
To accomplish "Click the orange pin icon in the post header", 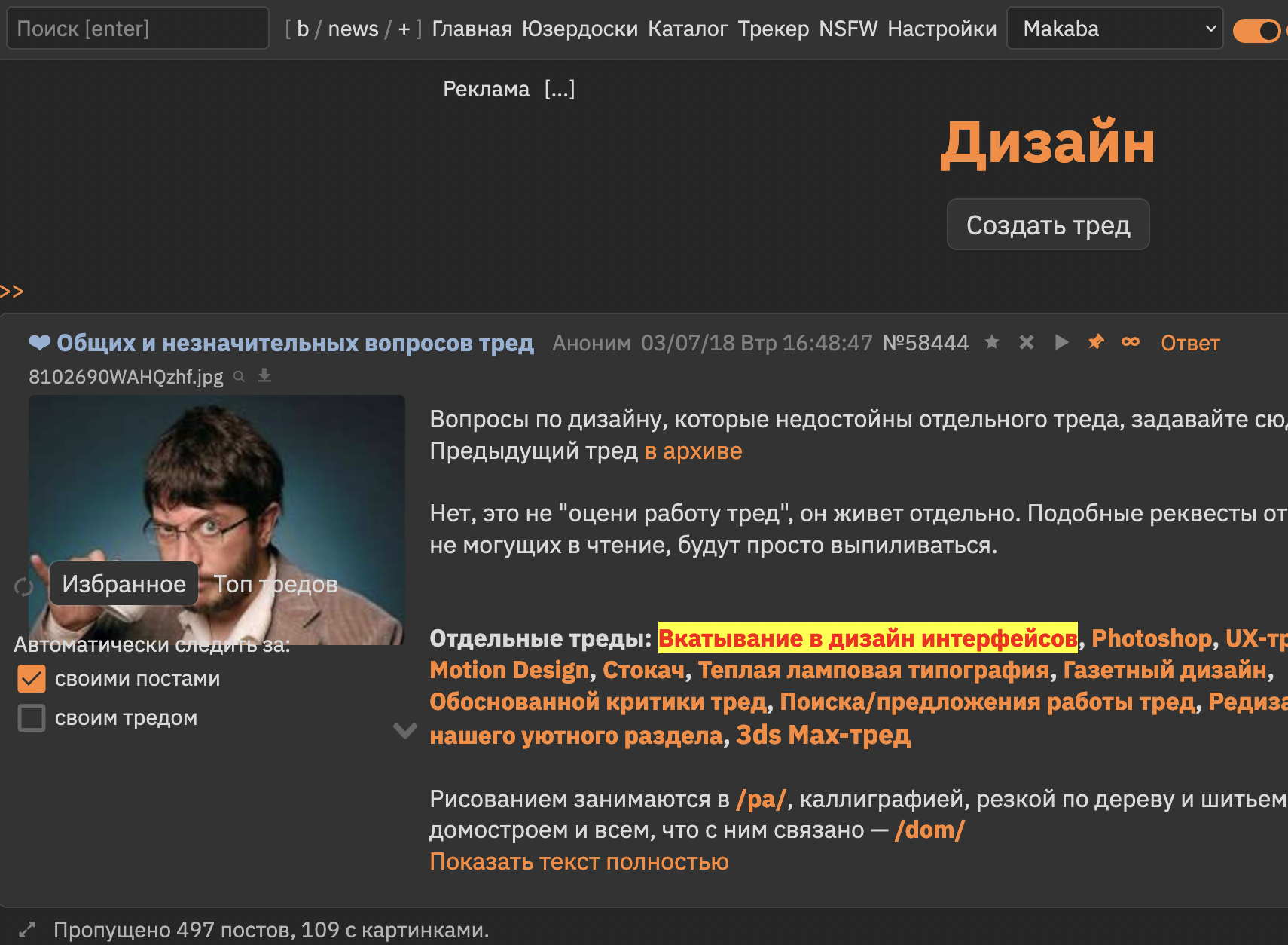I will (1096, 342).
